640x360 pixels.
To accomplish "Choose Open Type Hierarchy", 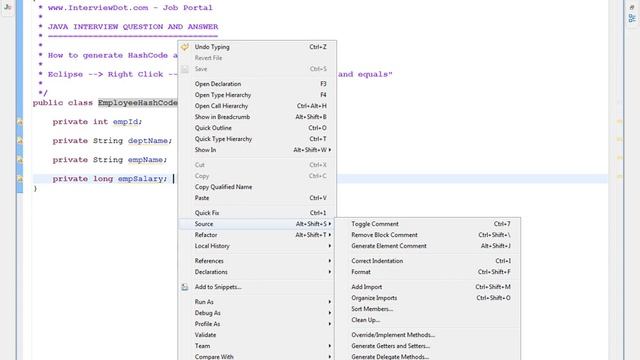I will pyautogui.click(x=257, y=95).
